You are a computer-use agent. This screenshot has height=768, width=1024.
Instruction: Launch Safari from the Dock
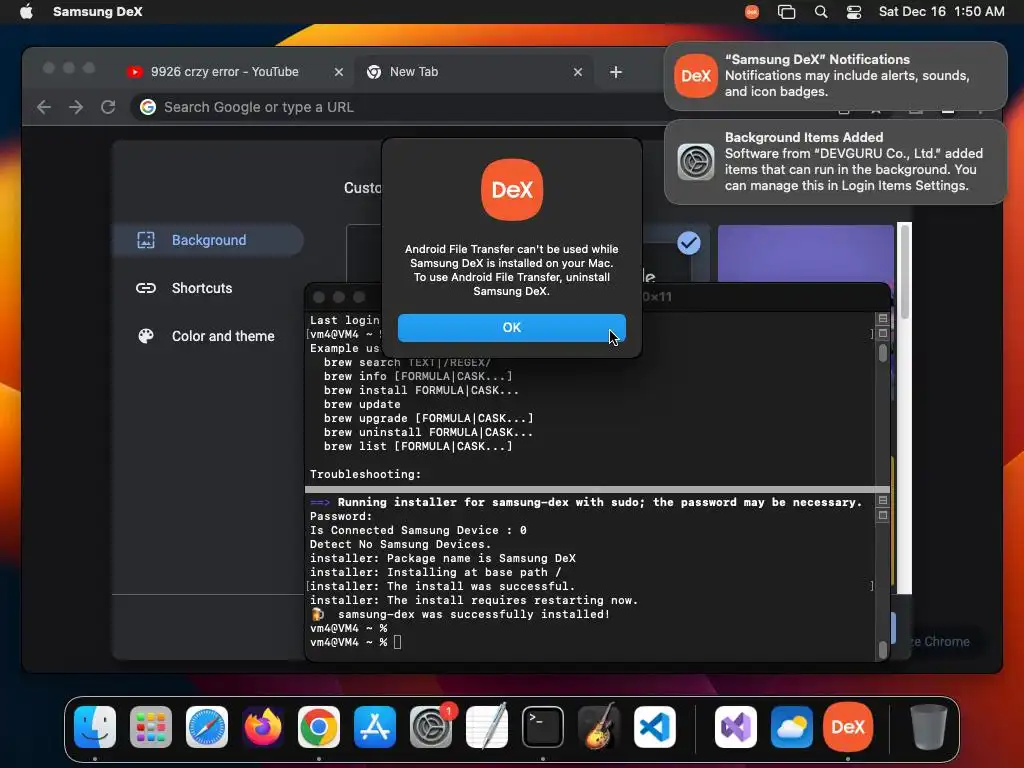tap(207, 726)
